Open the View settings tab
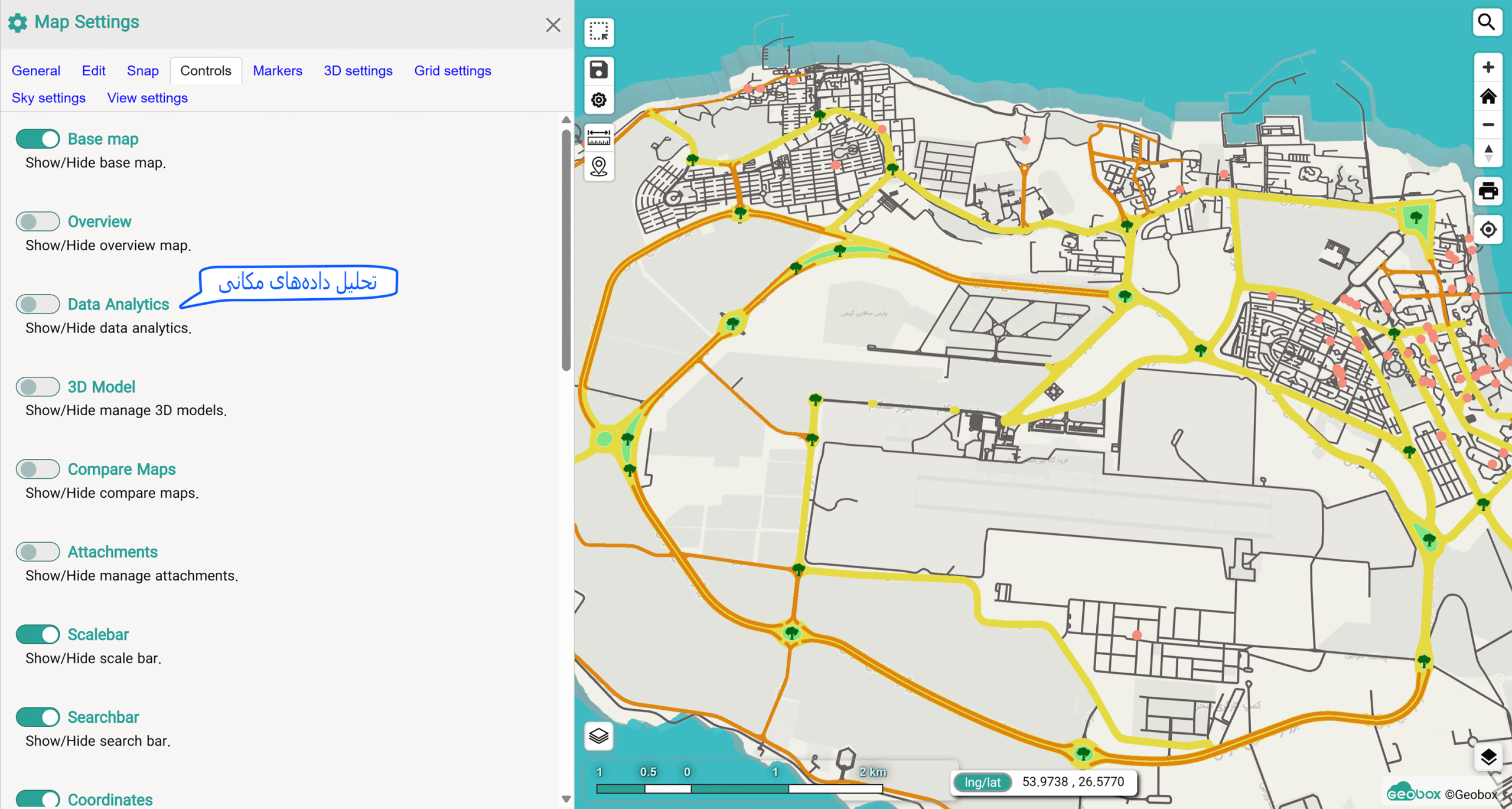This screenshot has height=809, width=1512. tap(147, 98)
